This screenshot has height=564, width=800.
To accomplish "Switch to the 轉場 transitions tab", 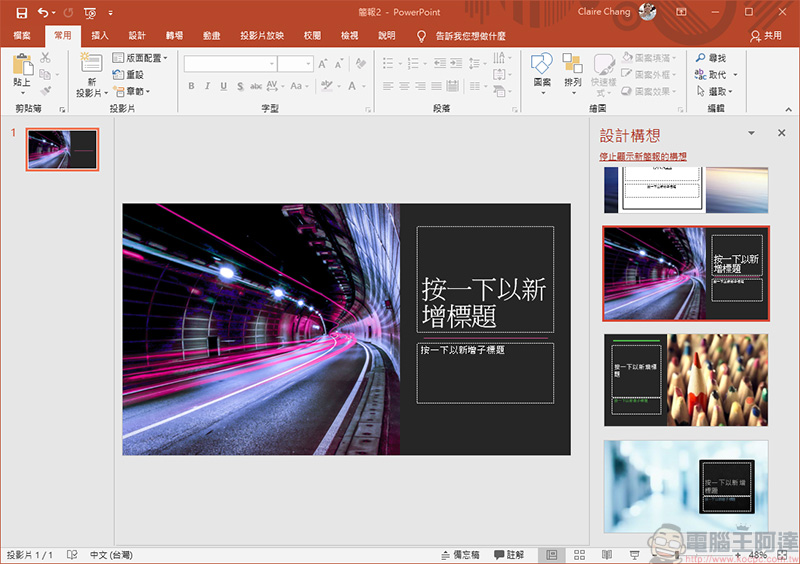I will (x=174, y=36).
